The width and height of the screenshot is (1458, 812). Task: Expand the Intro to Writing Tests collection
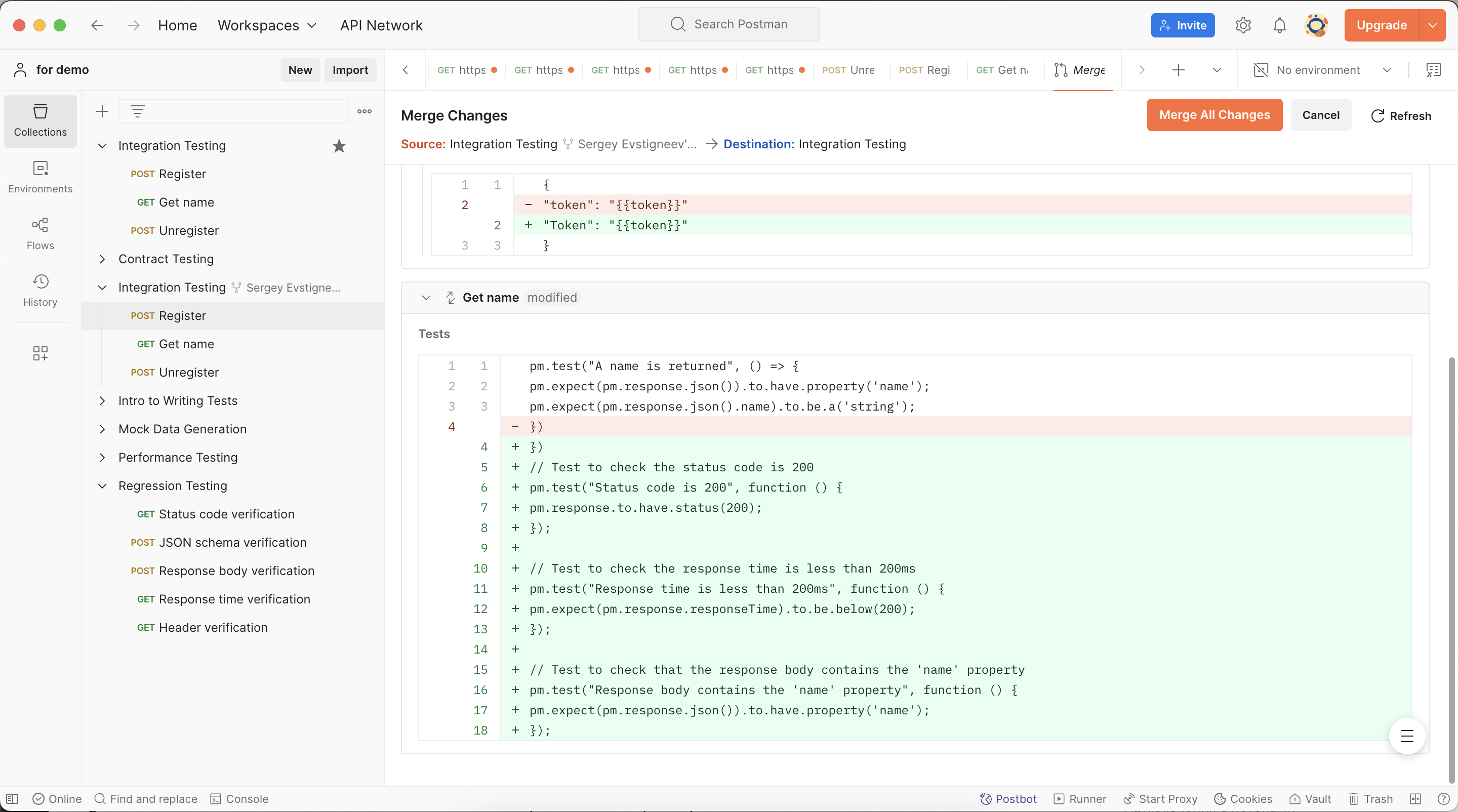[102, 400]
